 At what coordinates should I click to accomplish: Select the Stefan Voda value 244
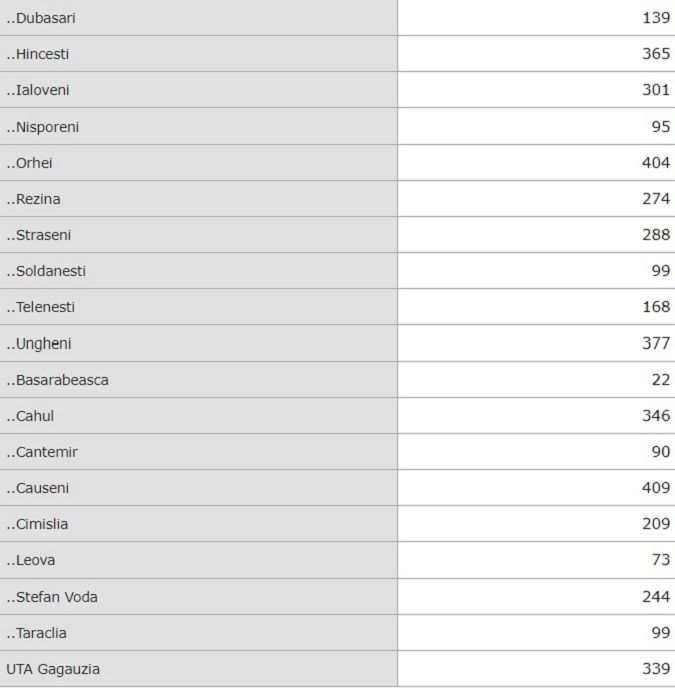656,597
